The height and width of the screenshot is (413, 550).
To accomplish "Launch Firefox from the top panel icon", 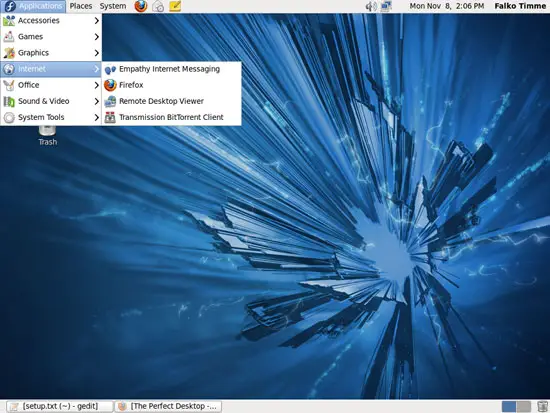I will pos(141,6).
